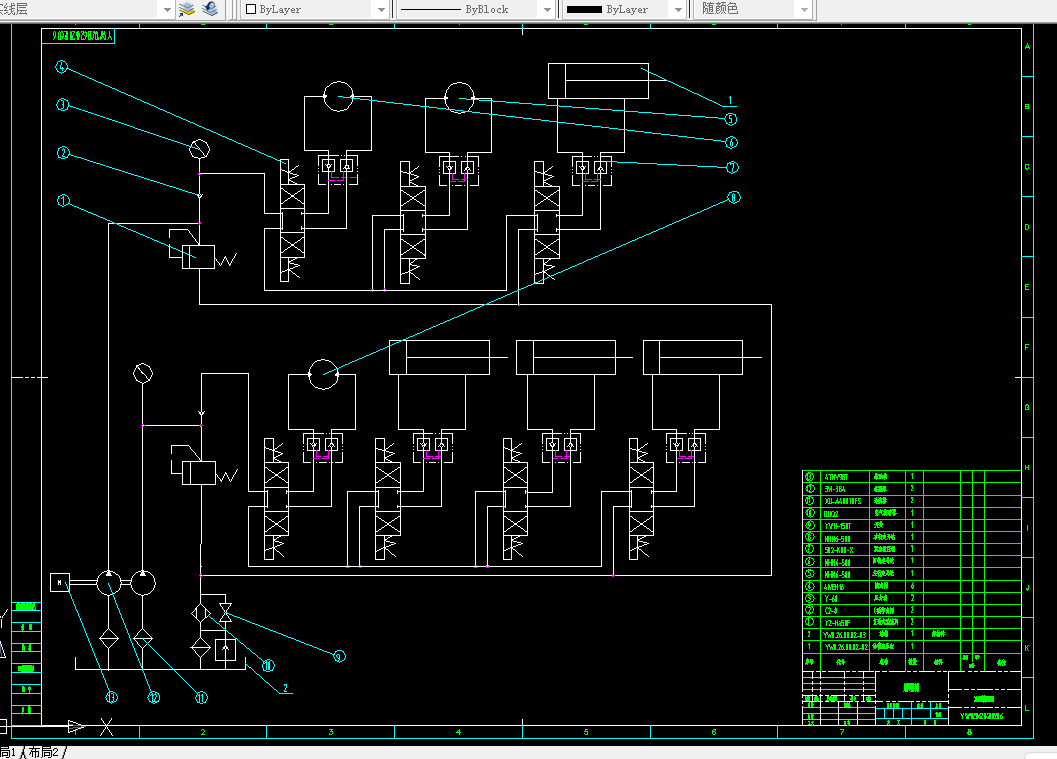Select balloon number 6 on the right
The height and width of the screenshot is (759, 1057).
[x=731, y=143]
